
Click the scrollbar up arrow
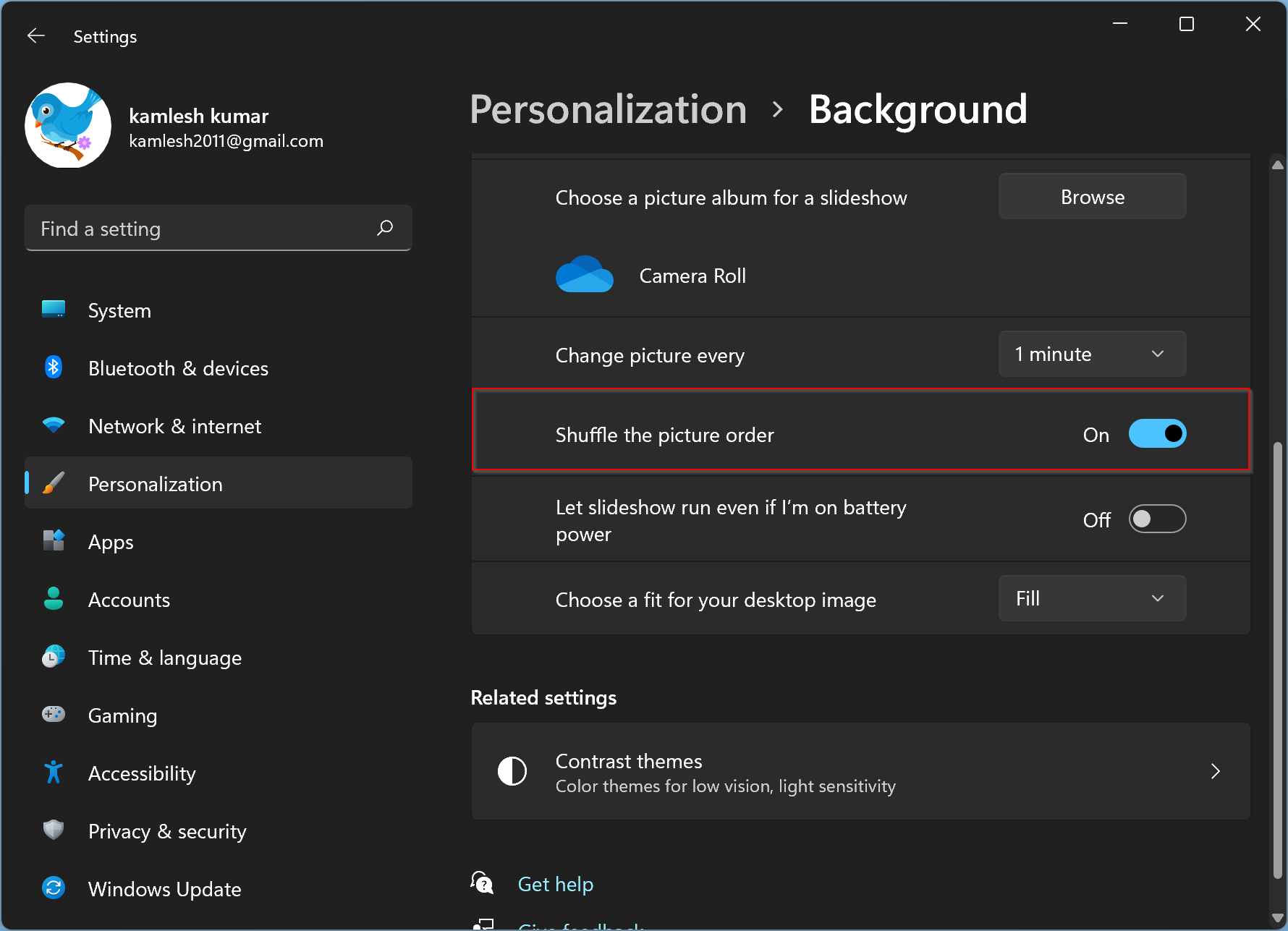click(x=1277, y=165)
